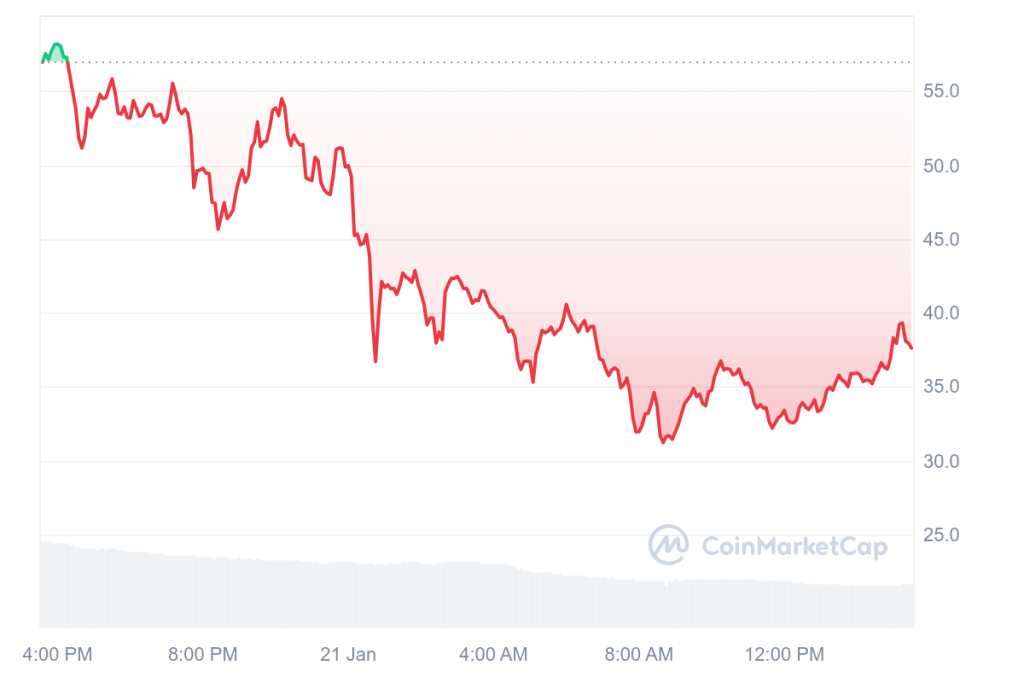The height and width of the screenshot is (683, 1024).
Task: Click the last point of the red price line
Action: click(911, 347)
